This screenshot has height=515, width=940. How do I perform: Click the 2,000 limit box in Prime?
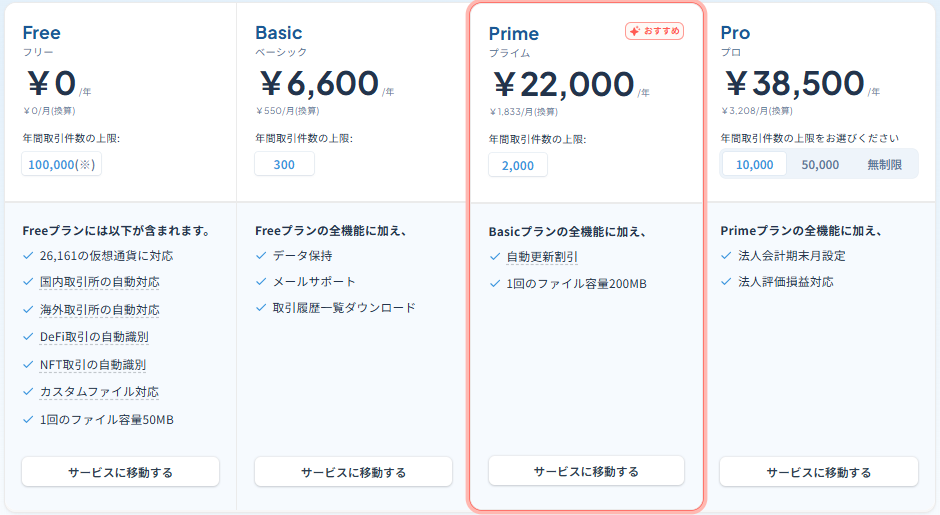tap(518, 166)
